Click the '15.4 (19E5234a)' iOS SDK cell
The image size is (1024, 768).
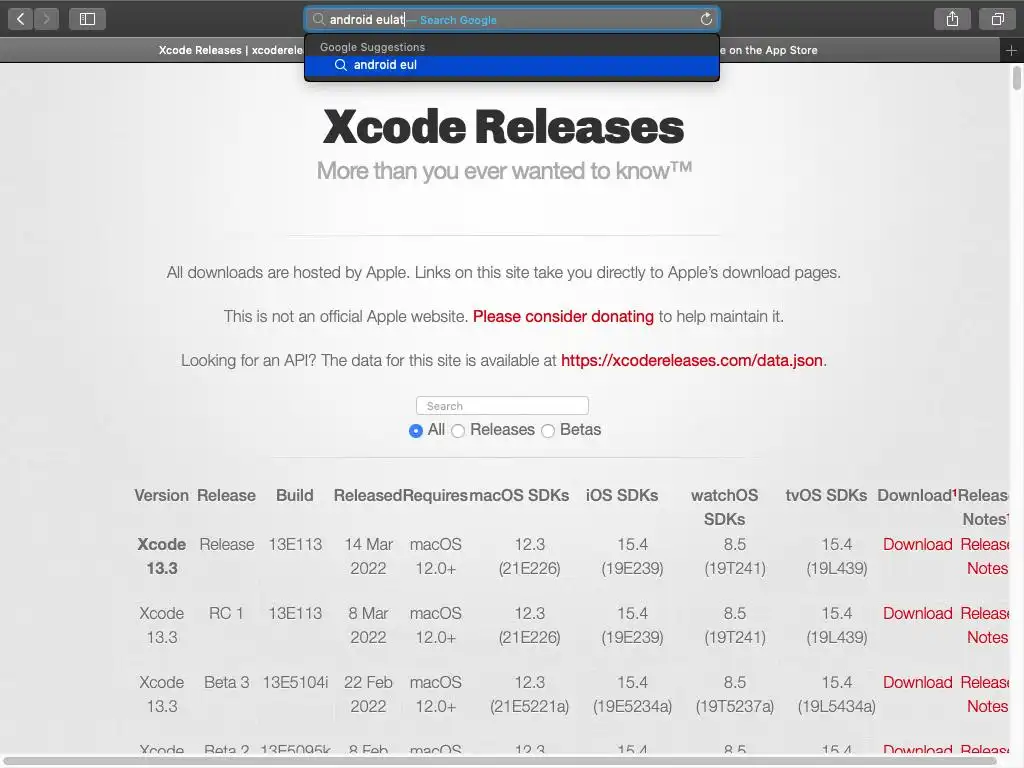[x=632, y=694]
